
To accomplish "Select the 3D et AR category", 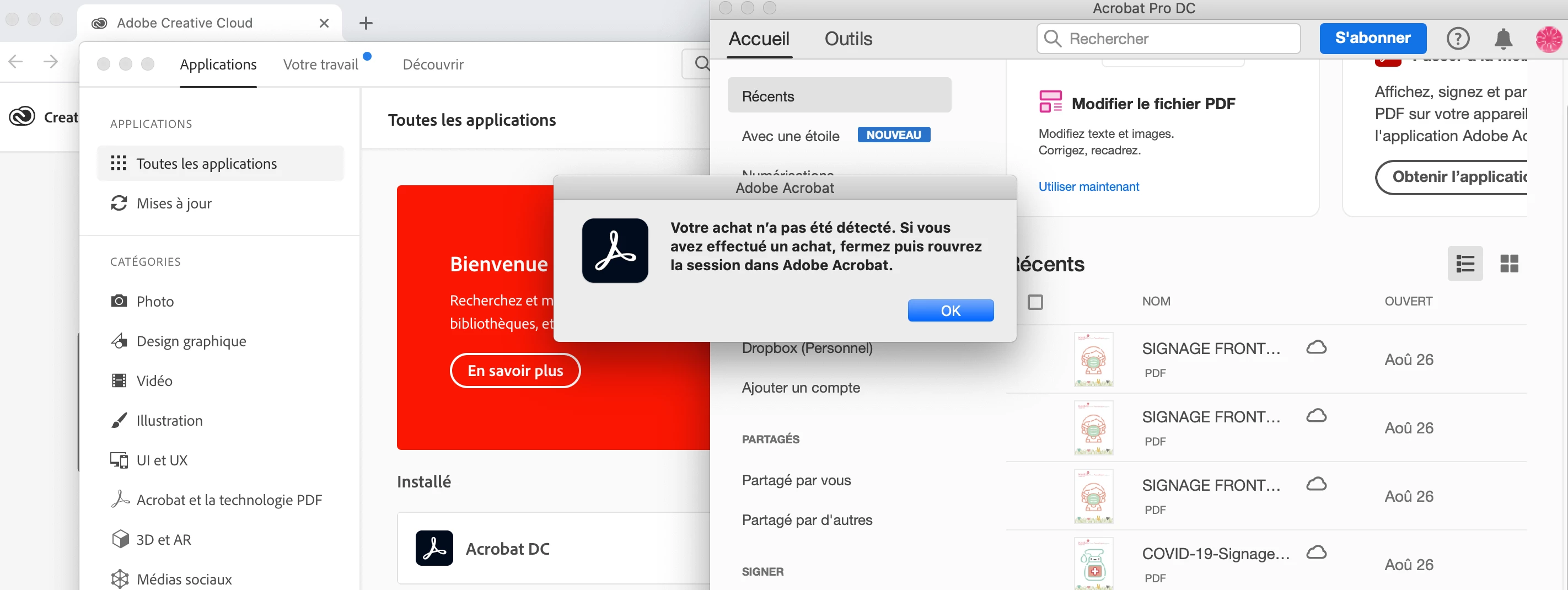I will point(164,539).
